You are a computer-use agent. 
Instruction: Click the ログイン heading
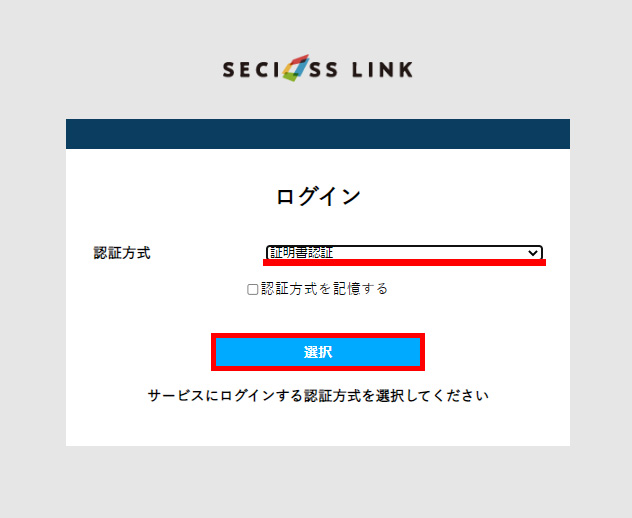[x=318, y=197]
